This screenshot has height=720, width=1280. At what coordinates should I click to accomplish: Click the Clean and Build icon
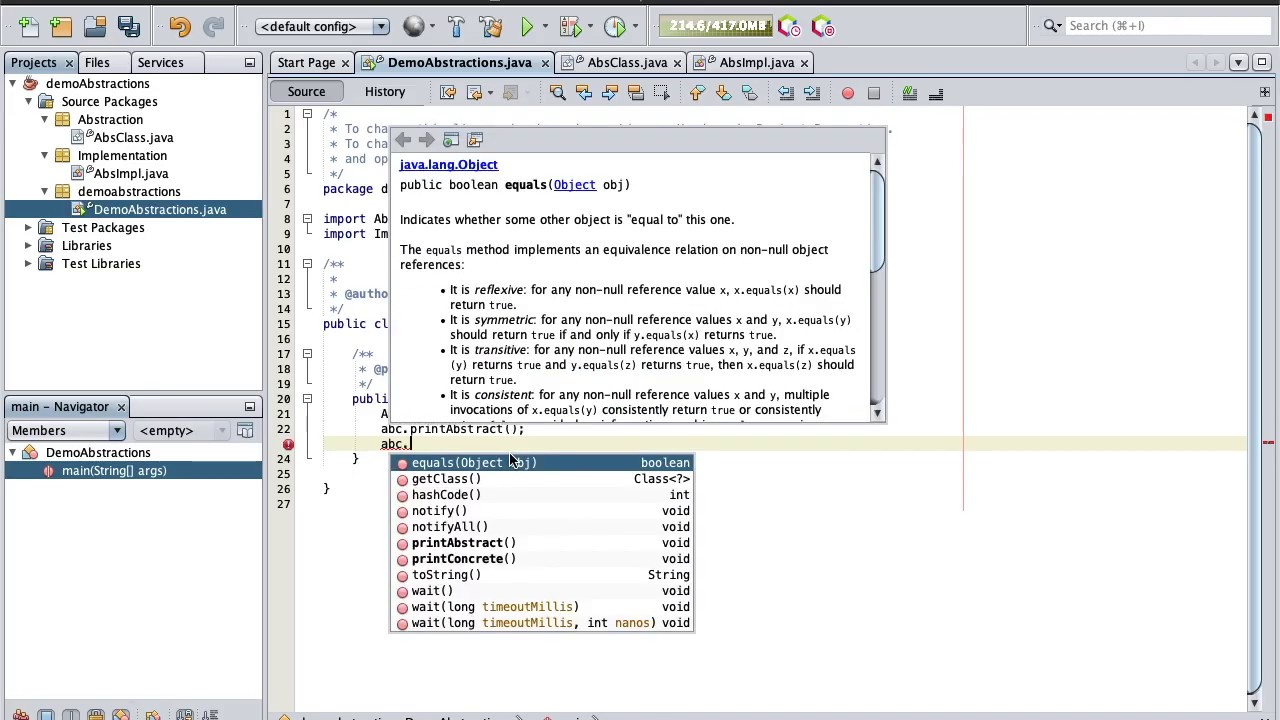click(490, 27)
